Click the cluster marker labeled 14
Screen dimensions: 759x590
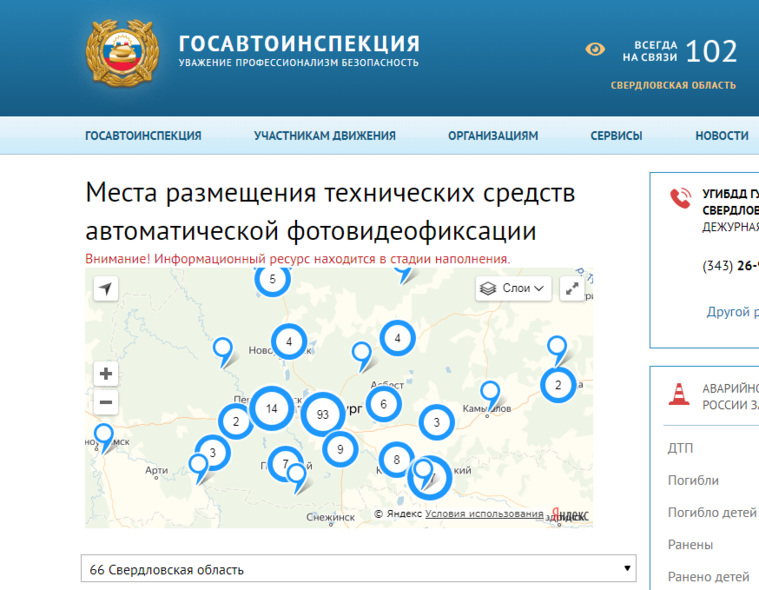(272, 408)
